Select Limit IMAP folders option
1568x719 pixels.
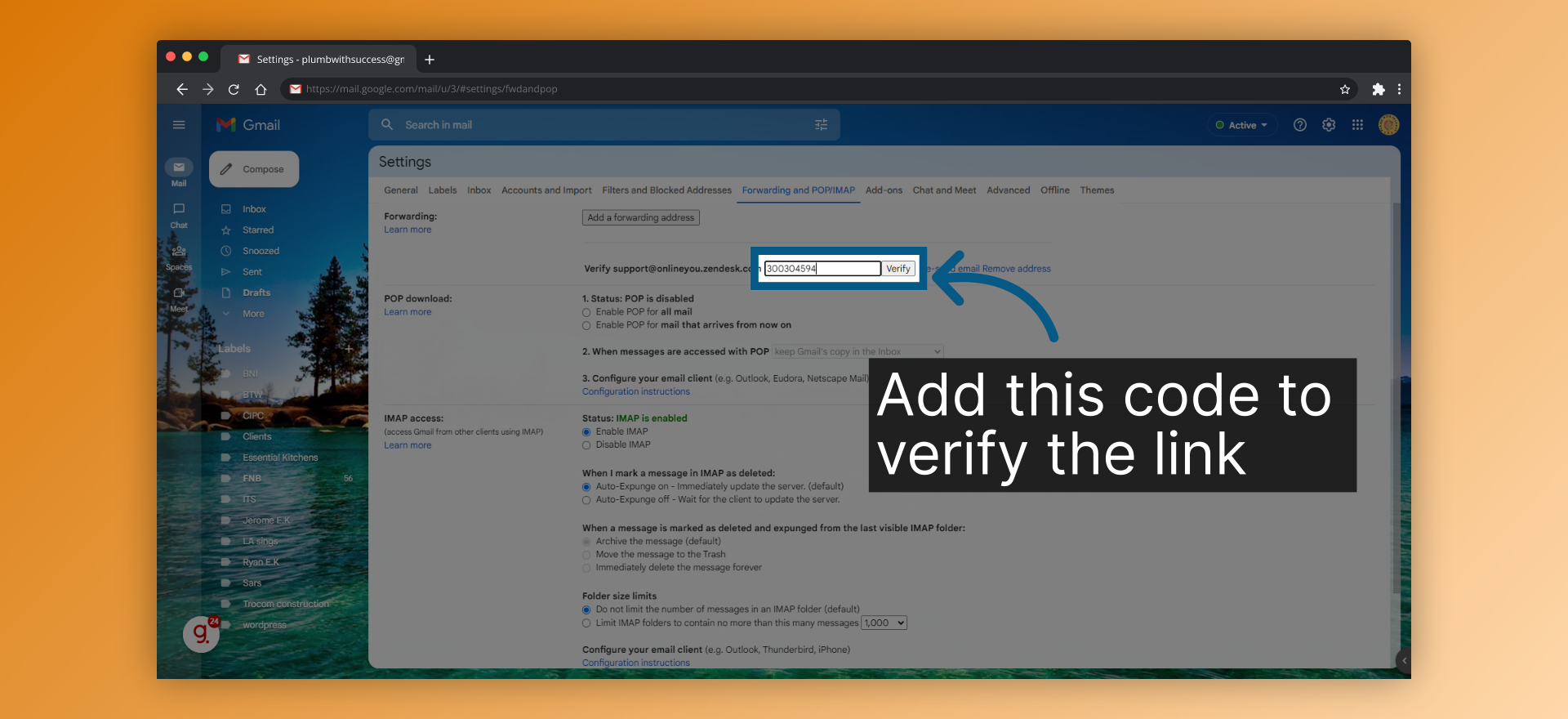[586, 623]
